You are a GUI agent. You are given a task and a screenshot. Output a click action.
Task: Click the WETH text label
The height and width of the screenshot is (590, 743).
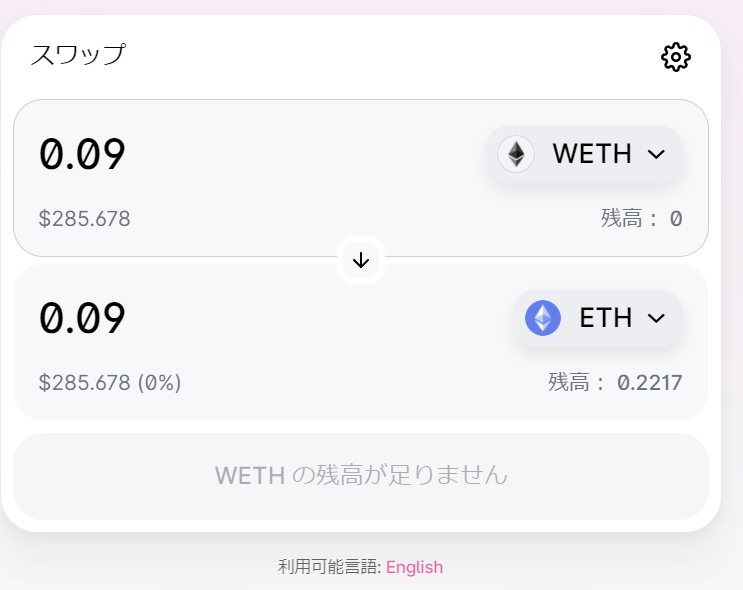(592, 154)
